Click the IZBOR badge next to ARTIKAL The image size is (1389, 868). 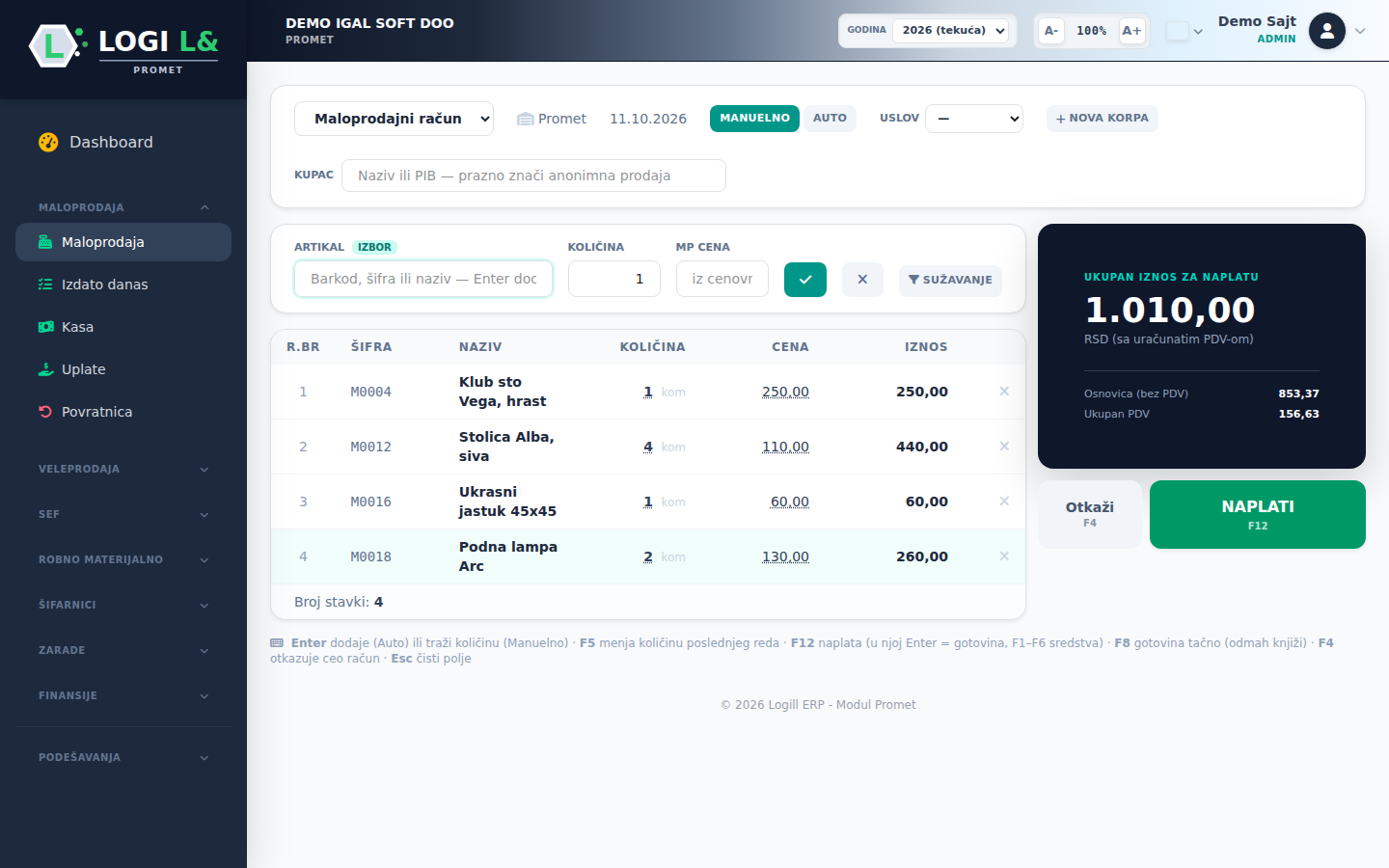[374, 247]
